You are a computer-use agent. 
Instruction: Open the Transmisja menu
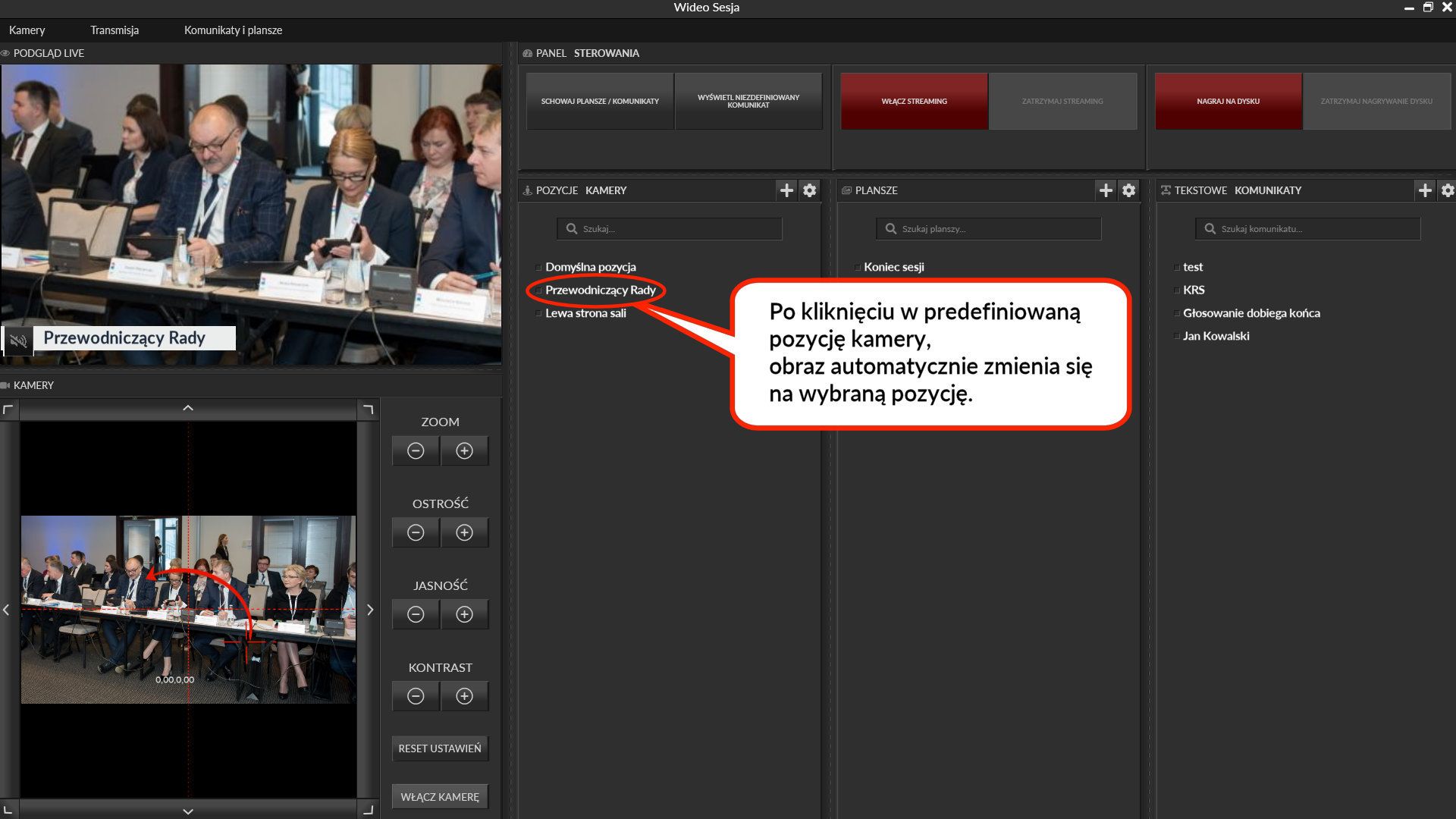click(115, 30)
